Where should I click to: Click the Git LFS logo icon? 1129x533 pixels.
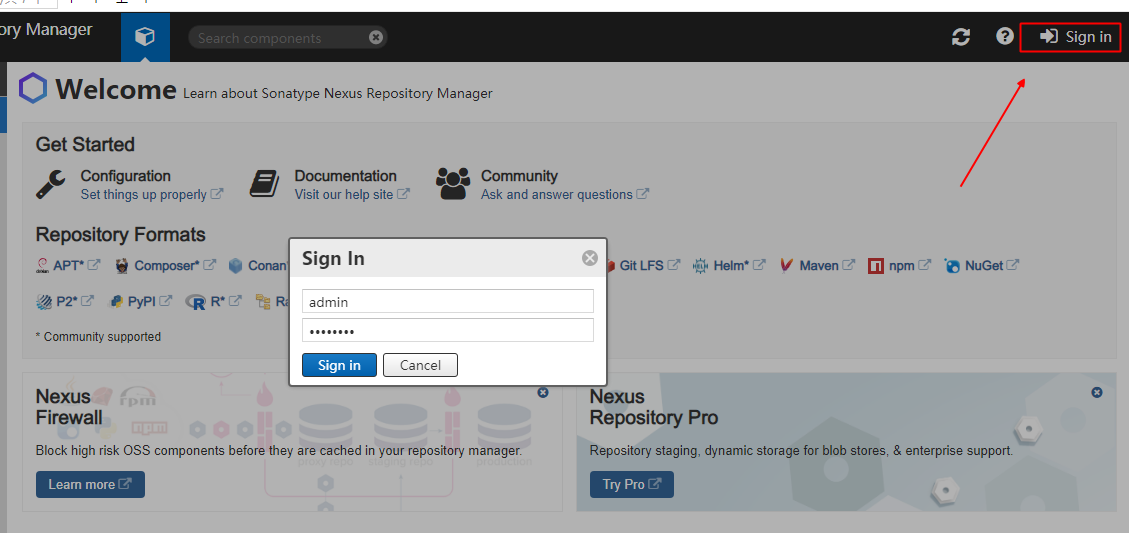[610, 266]
